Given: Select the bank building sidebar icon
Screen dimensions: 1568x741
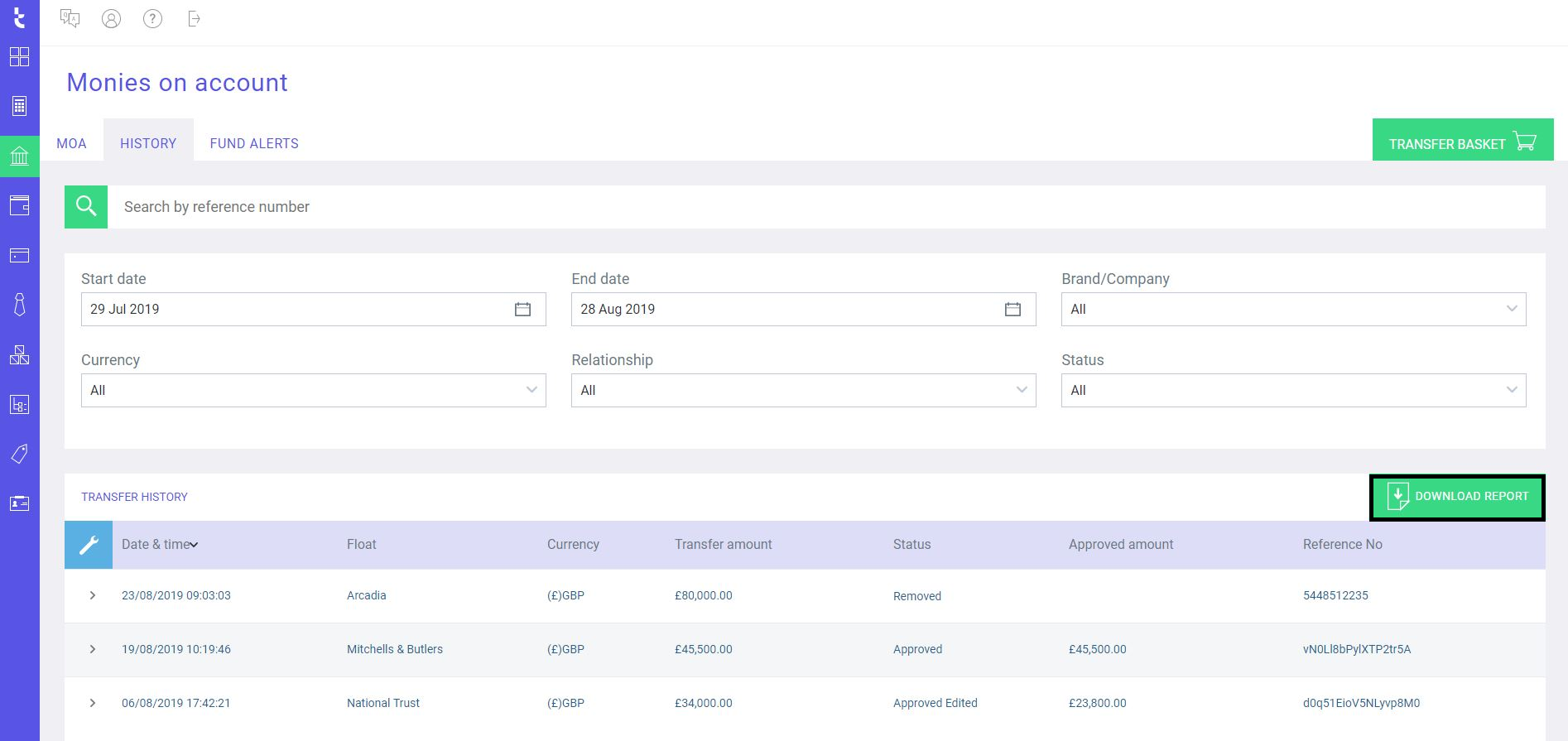Looking at the screenshot, I should [19, 156].
